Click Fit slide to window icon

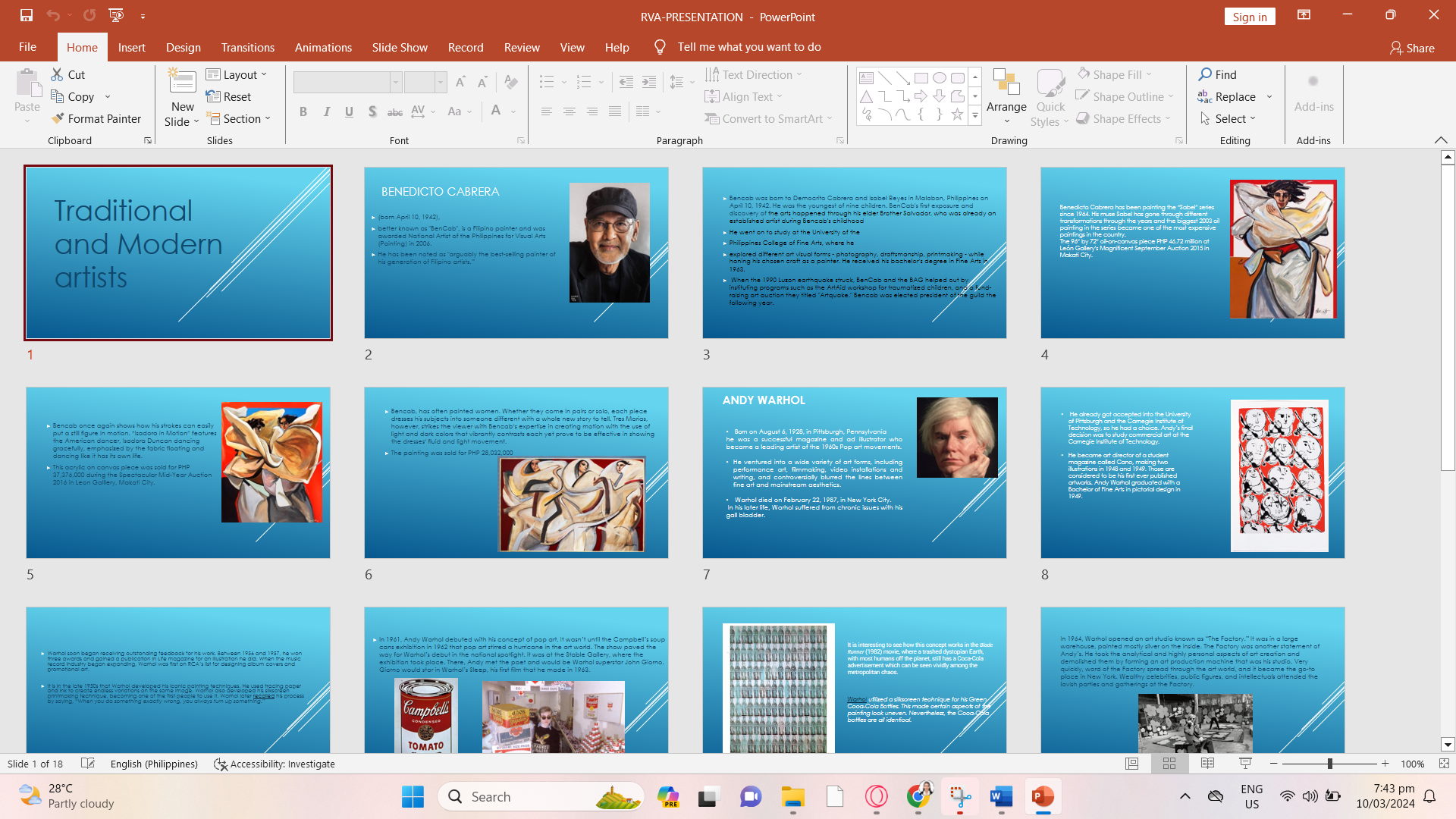pyautogui.click(x=1444, y=764)
